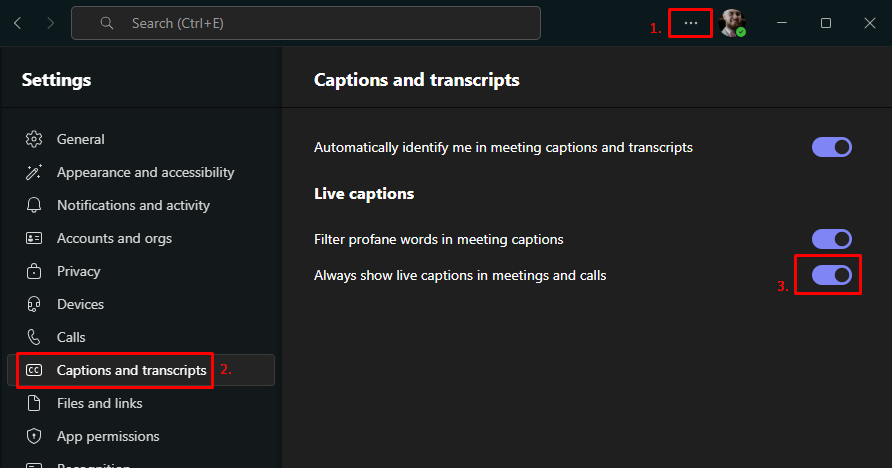Go forward with the forward arrow

50,23
